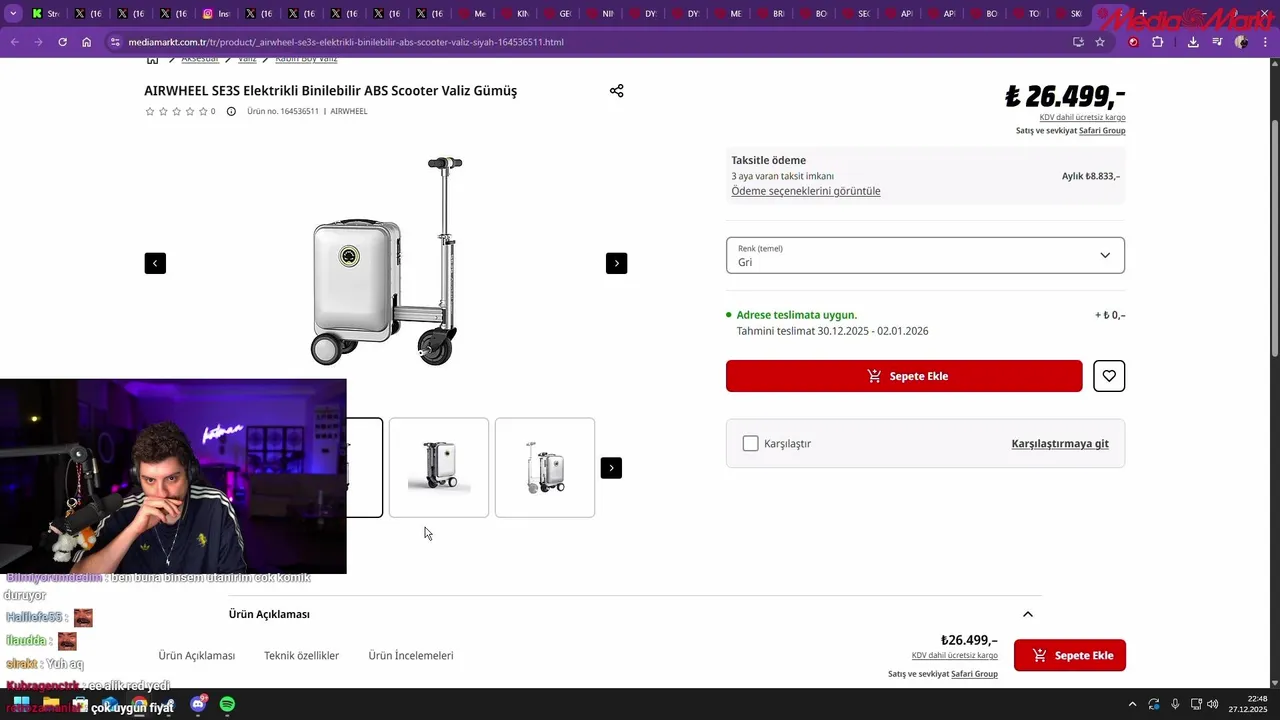Open Ödeme seçeneklerini görüntüle link
This screenshot has width=1280, height=720.
pyautogui.click(x=806, y=191)
